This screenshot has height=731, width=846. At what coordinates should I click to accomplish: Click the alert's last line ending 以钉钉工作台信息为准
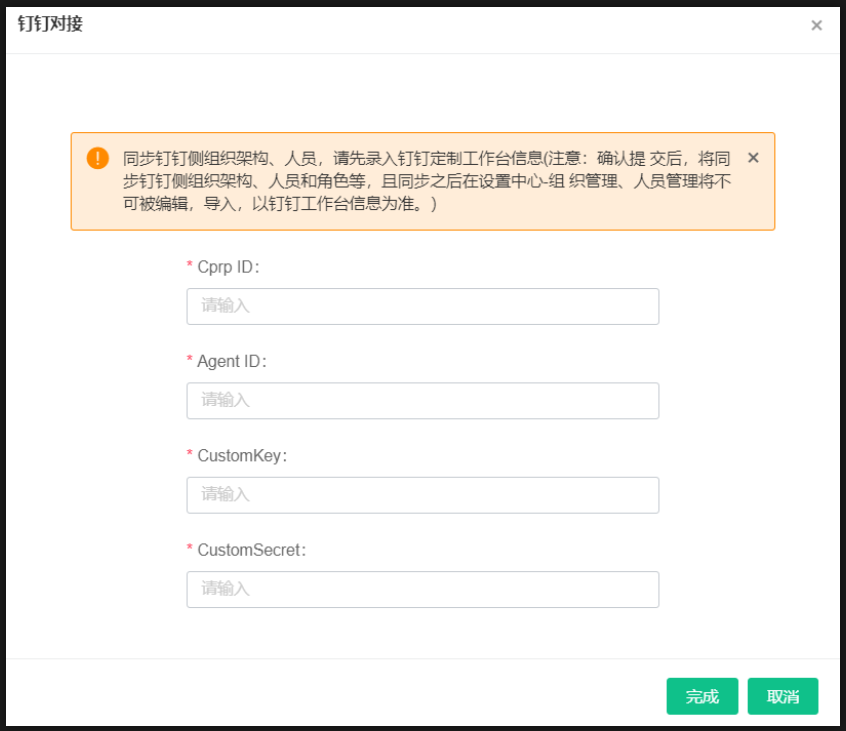[x=280, y=204]
